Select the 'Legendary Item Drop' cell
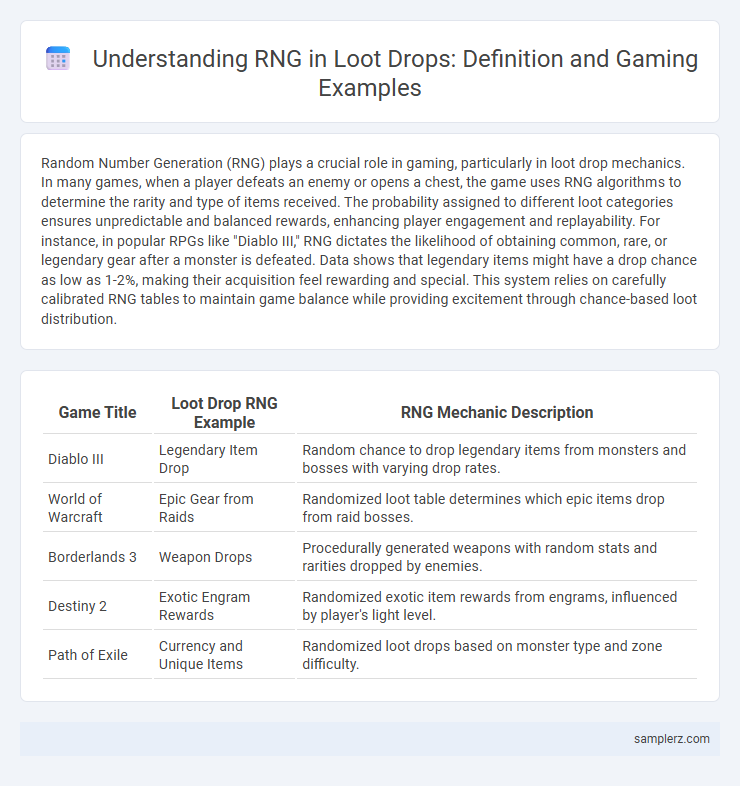The image size is (740, 786). coord(224,459)
